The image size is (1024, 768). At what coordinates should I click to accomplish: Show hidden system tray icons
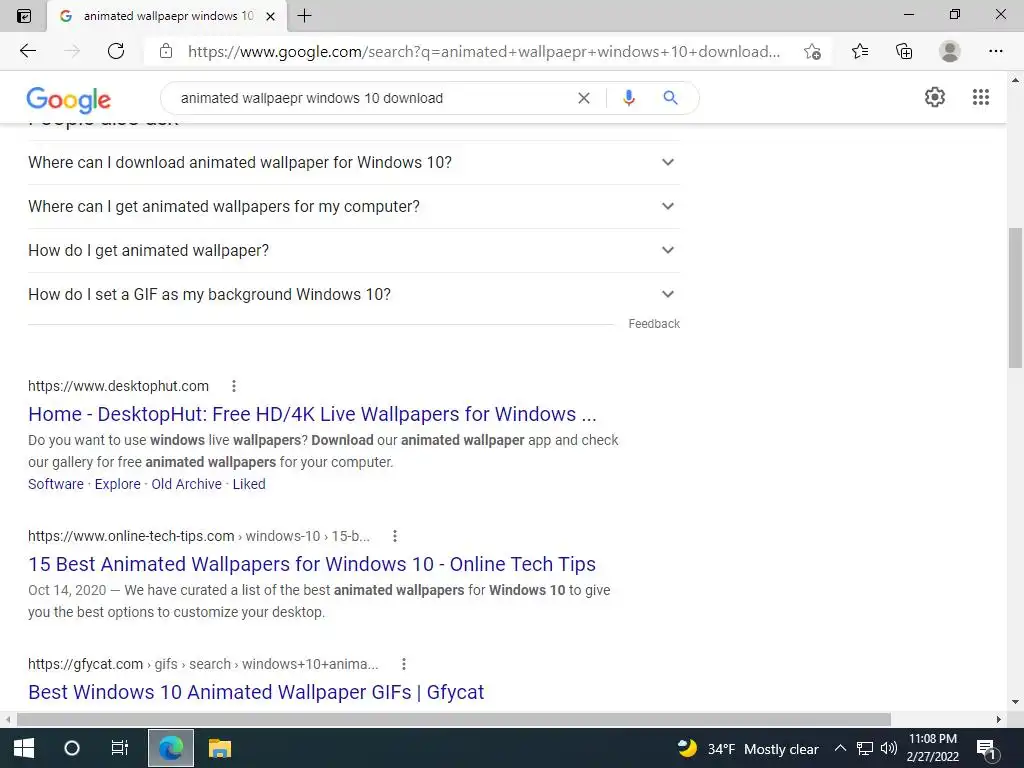coord(840,748)
